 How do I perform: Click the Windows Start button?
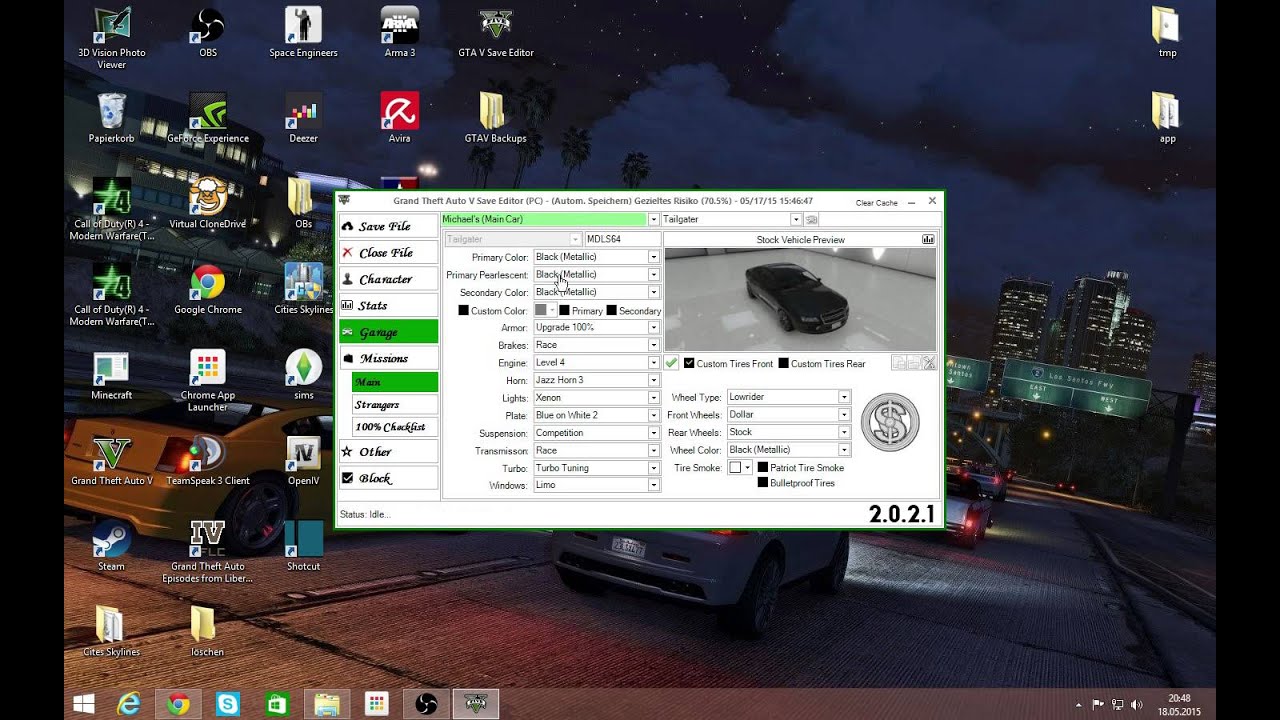coord(83,704)
